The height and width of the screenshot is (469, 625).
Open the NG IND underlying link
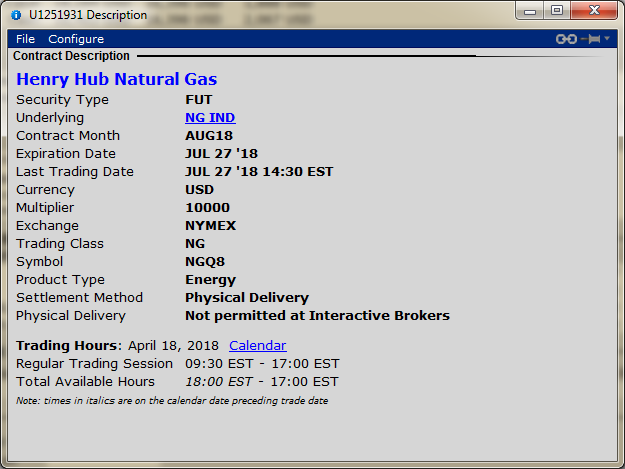210,118
